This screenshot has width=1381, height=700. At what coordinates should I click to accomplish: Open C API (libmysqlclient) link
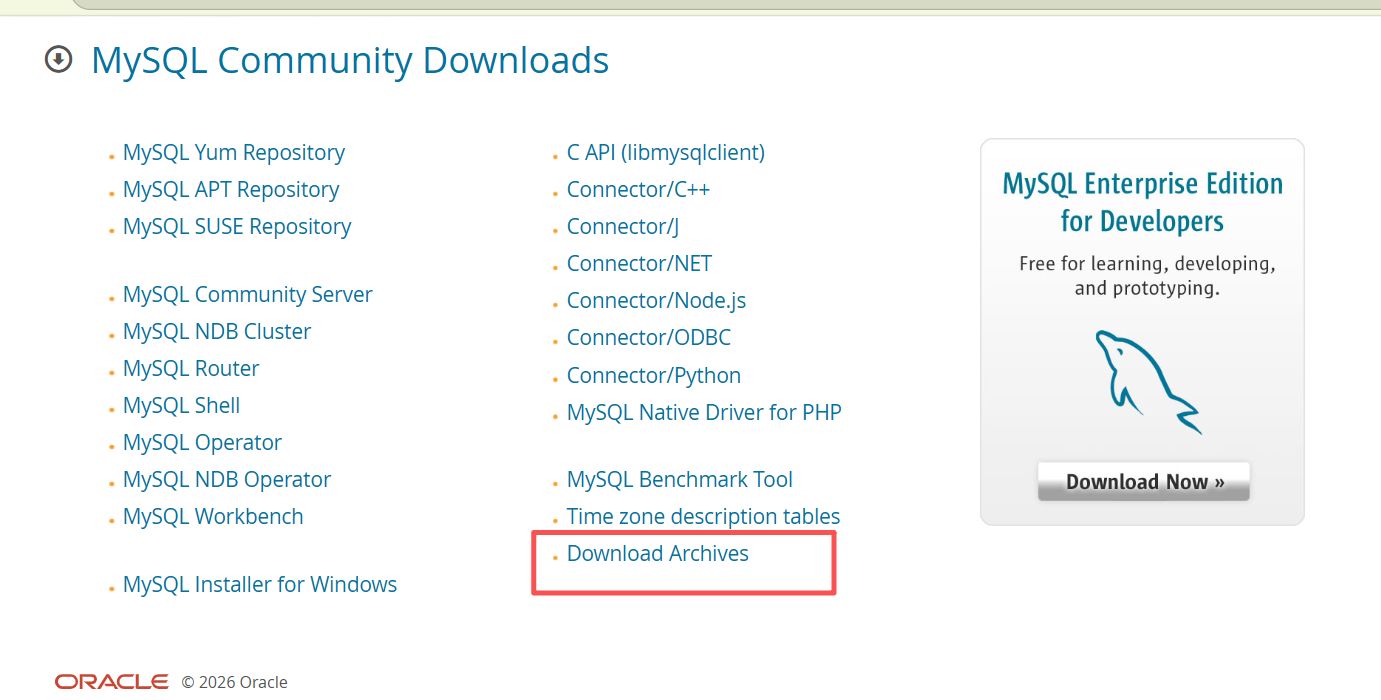click(666, 153)
